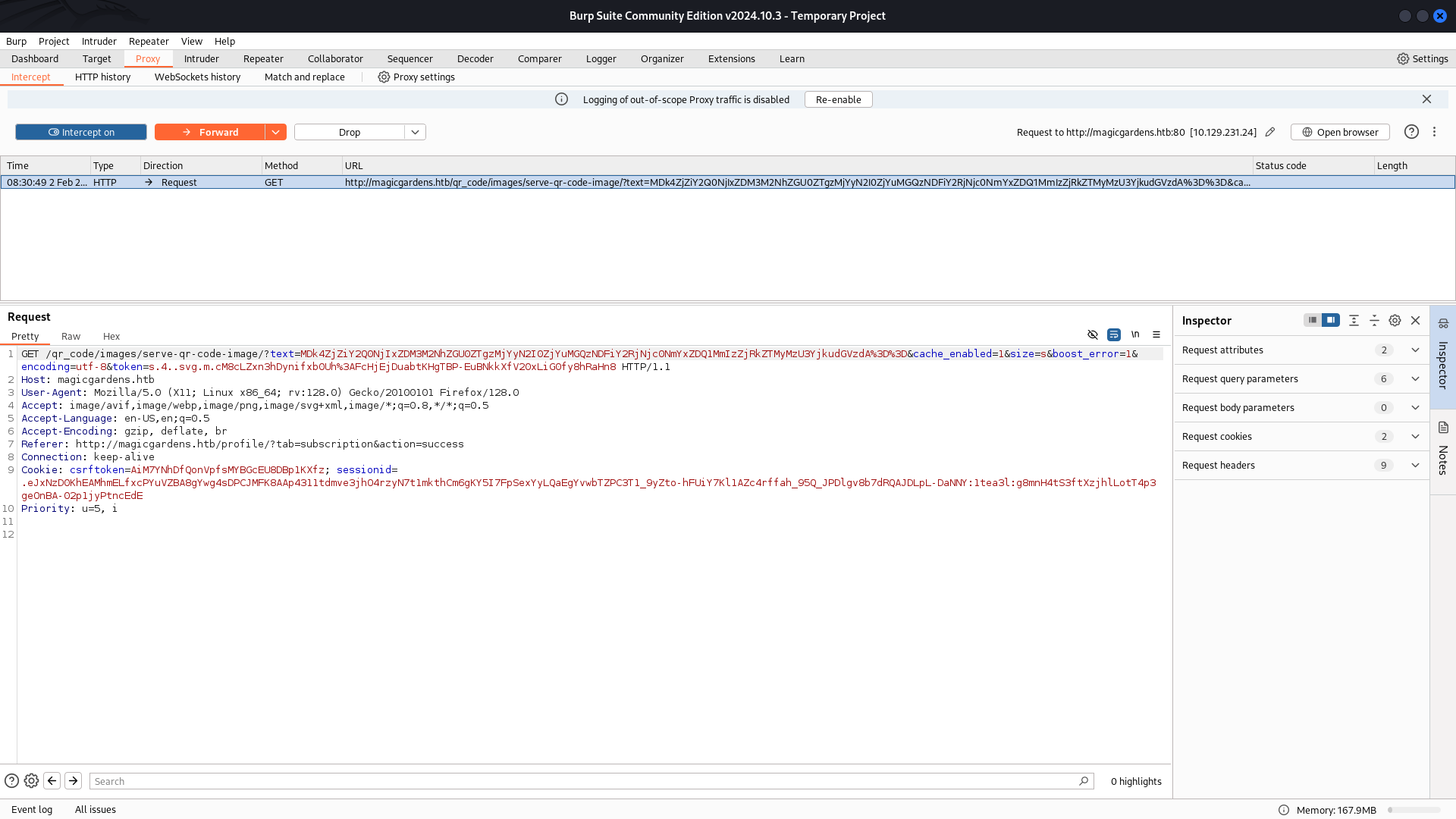Sort table by URL column header
Viewport: 1456px width, 819px height.
point(797,165)
